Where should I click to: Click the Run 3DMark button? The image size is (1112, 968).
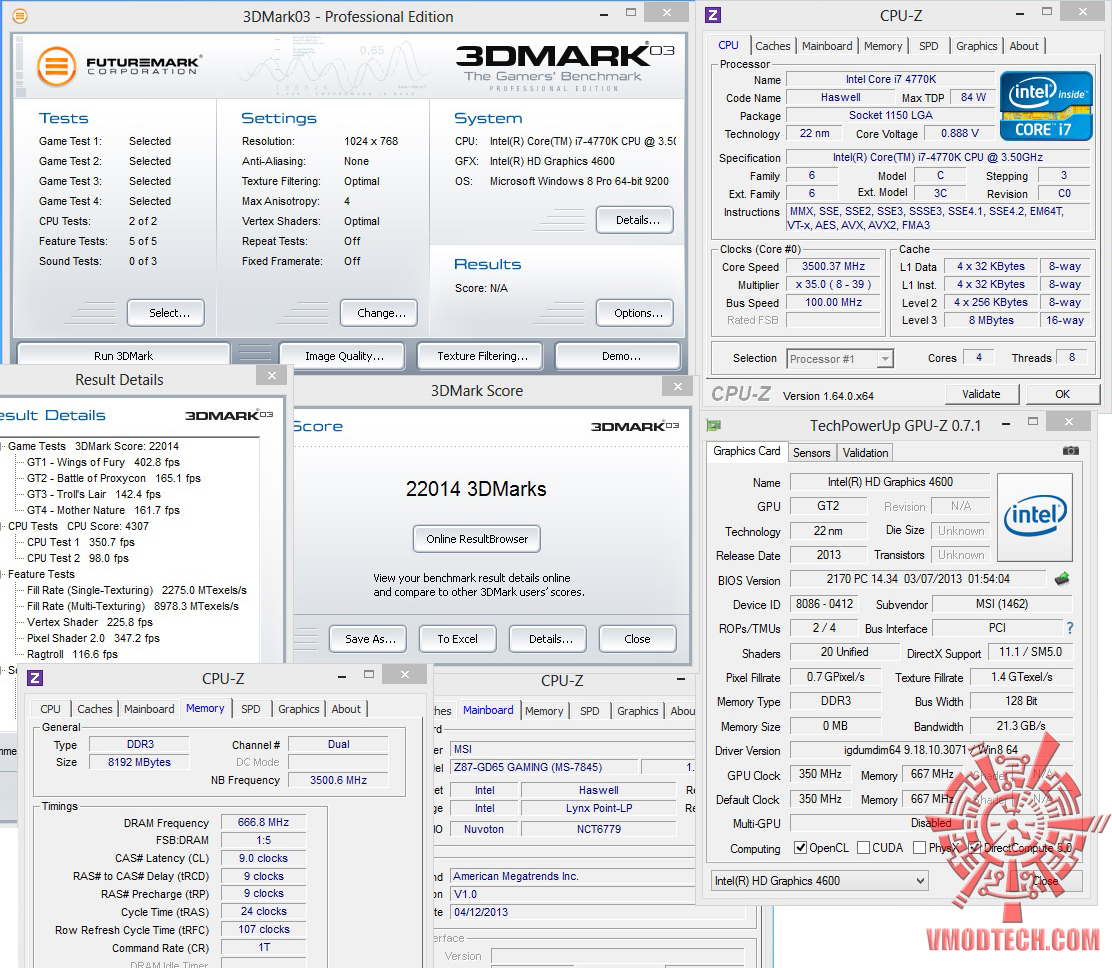tap(123, 356)
